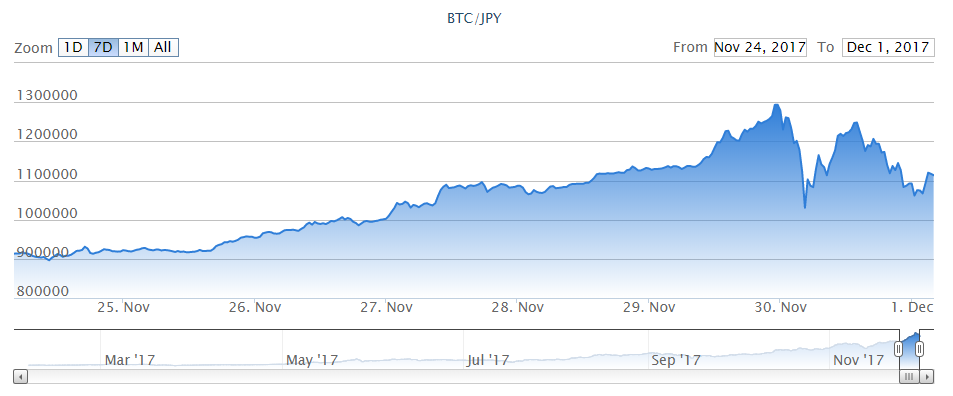Click the scrollbar thumb grip
The image size is (953, 396).
pyautogui.click(x=909, y=377)
